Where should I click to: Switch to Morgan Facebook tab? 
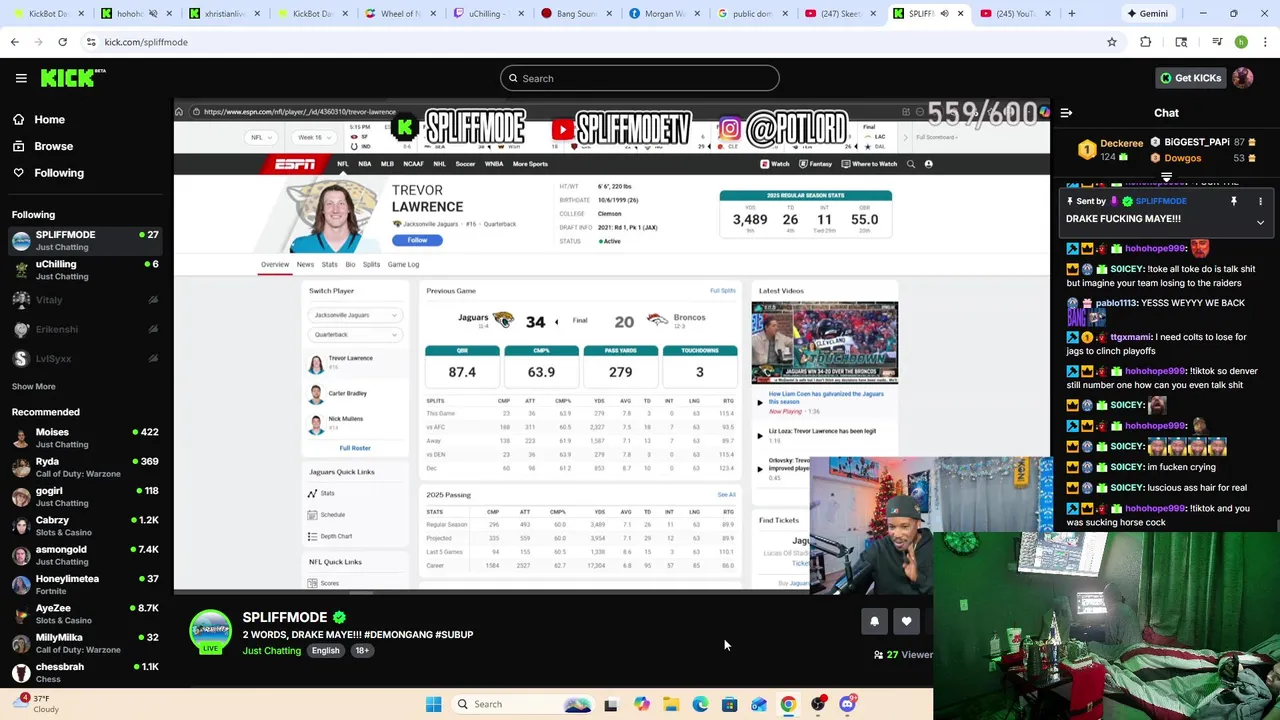(664, 14)
